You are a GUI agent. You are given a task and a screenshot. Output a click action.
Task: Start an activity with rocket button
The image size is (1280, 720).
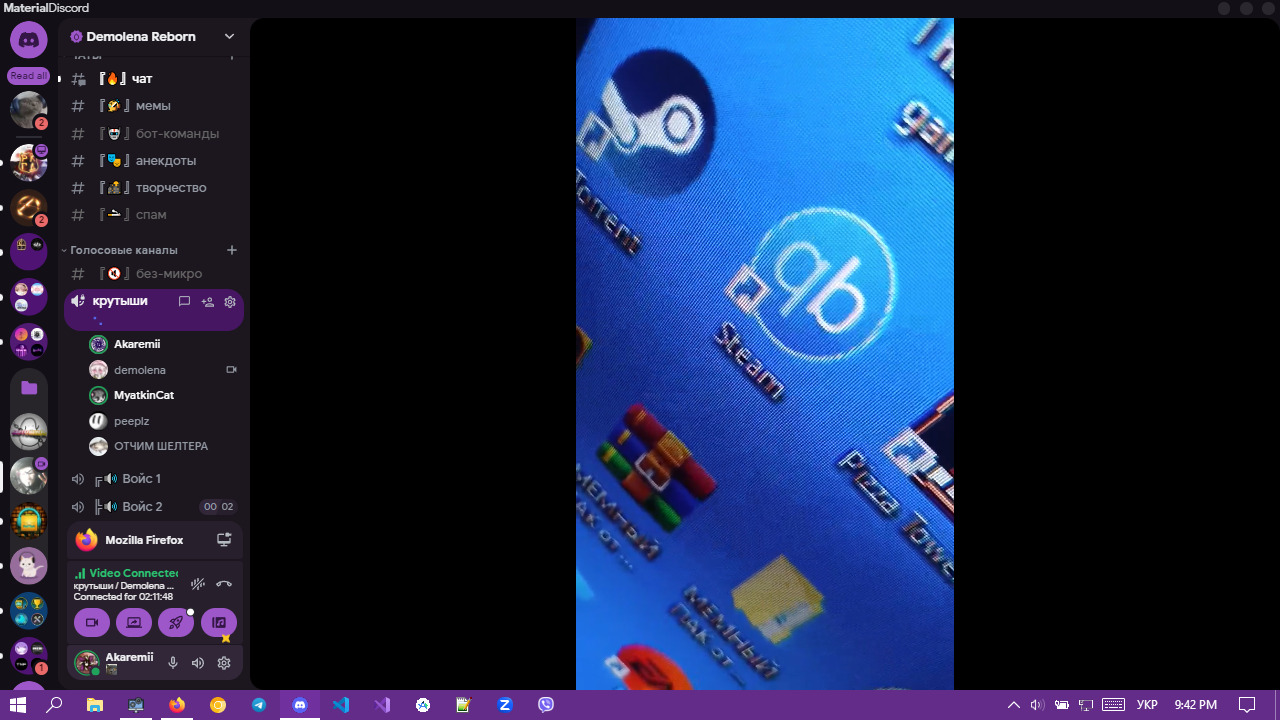[x=176, y=623]
